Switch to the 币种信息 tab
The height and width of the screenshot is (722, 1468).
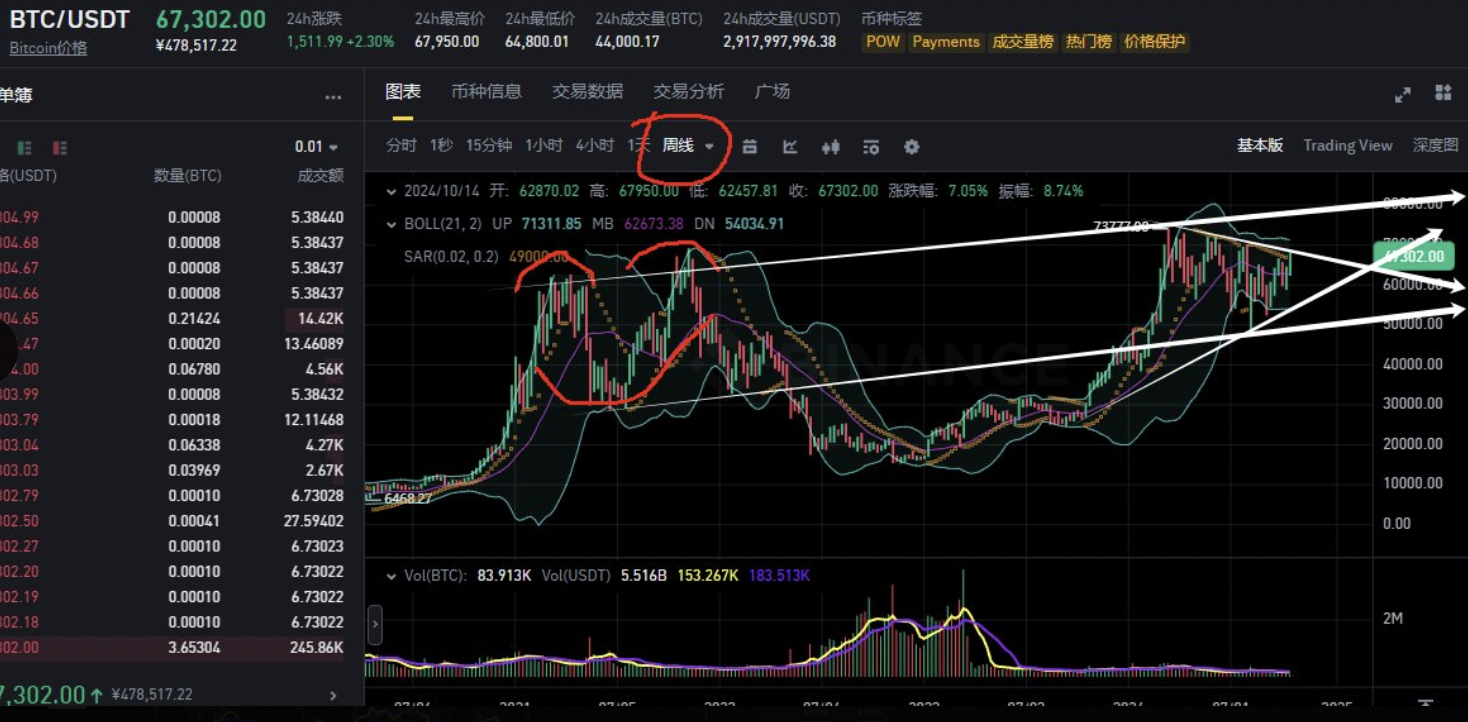486,92
